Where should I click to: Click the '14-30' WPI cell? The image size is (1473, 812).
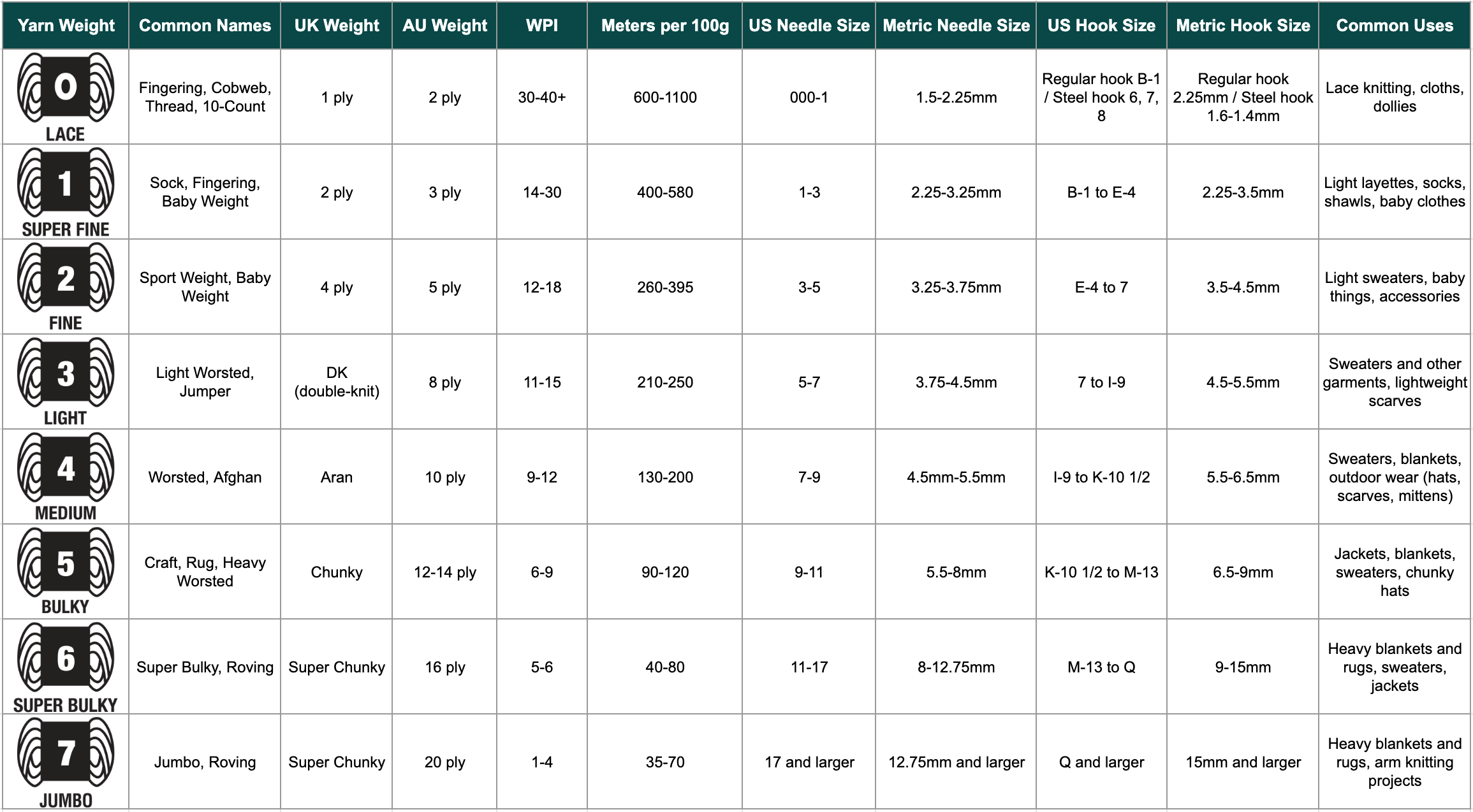(x=542, y=192)
